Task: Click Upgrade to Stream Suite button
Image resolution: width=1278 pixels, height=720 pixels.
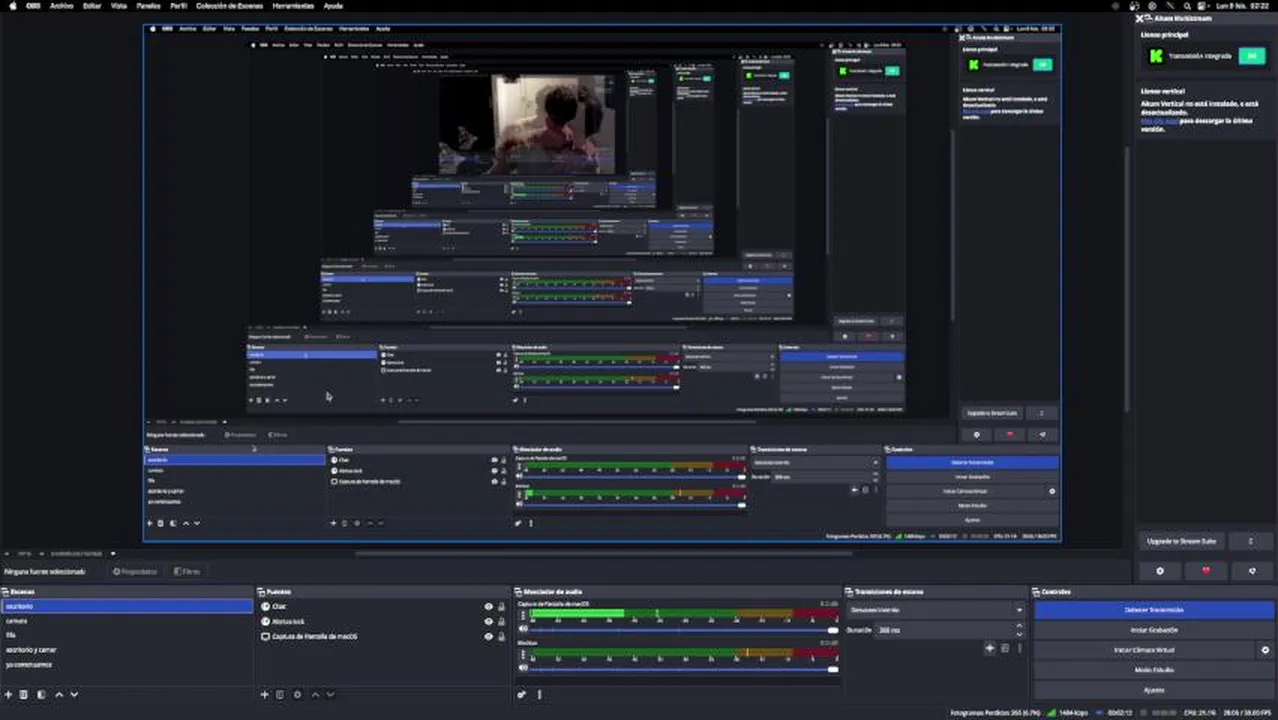Action: (x=1182, y=541)
